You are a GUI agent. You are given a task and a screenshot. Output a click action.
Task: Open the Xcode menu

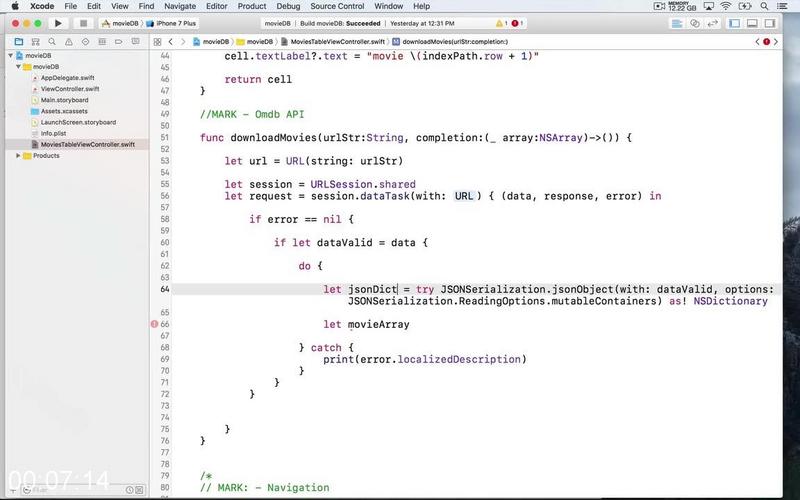pyautogui.click(x=42, y=6)
